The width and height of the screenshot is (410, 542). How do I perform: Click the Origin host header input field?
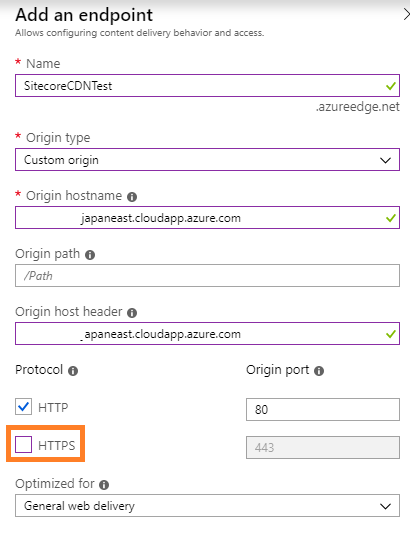(x=207, y=334)
